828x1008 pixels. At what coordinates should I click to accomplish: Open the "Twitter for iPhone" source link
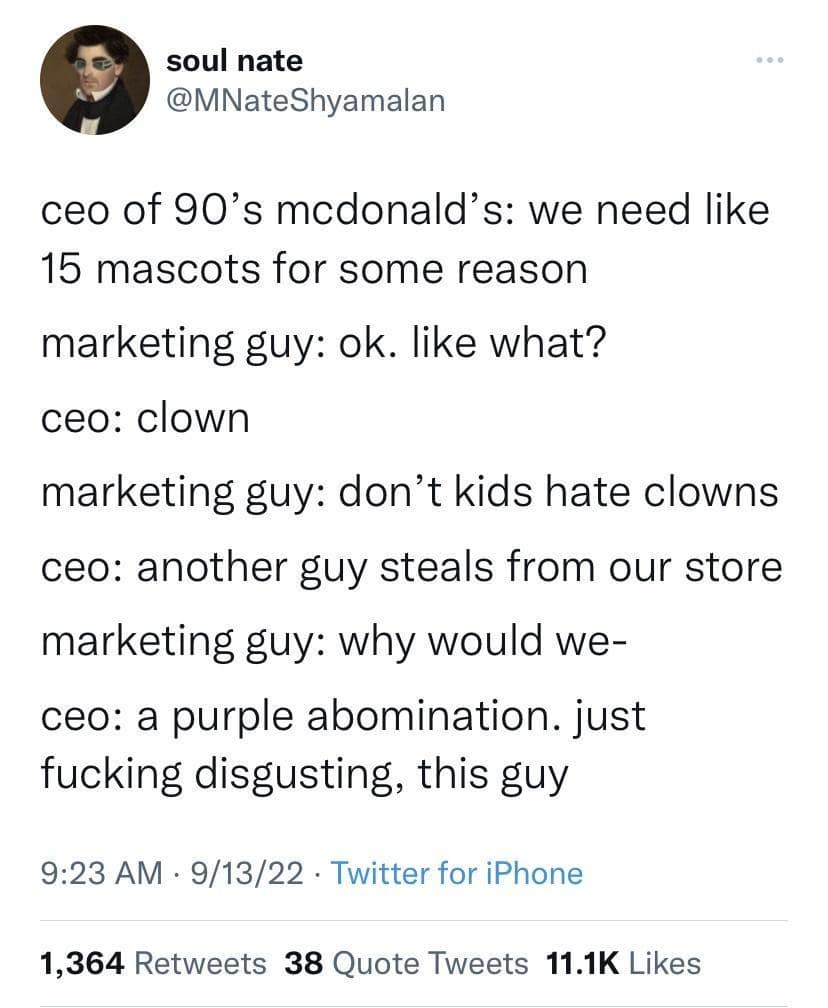456,873
